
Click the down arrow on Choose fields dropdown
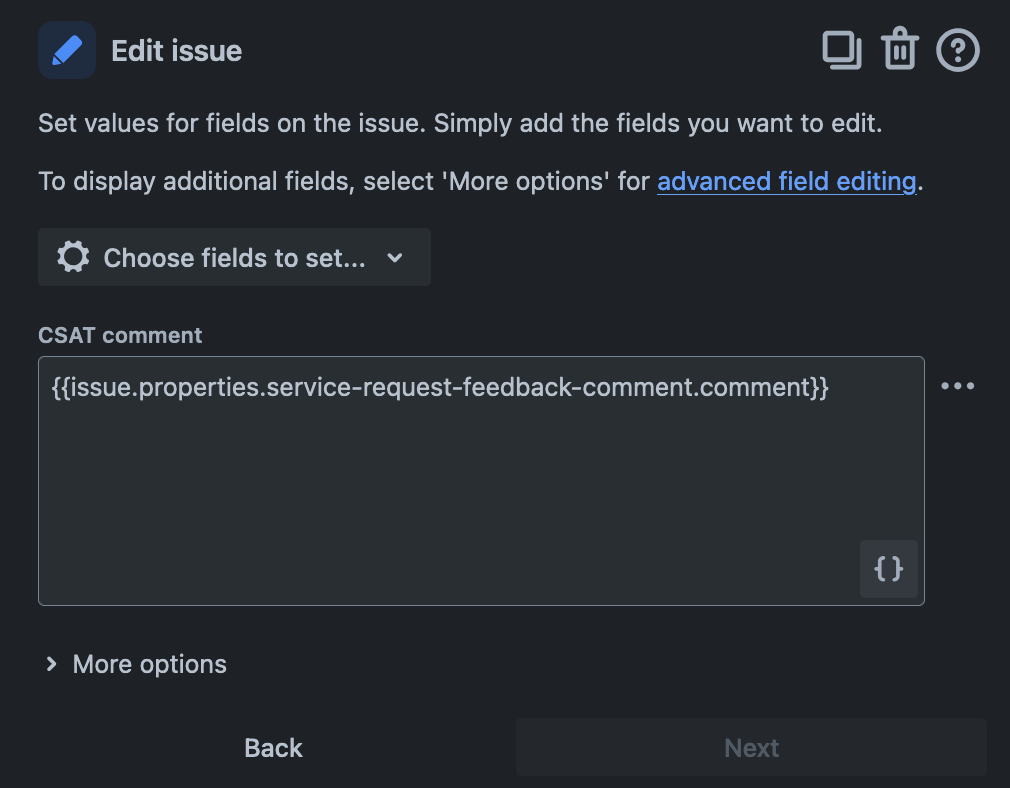coord(395,257)
